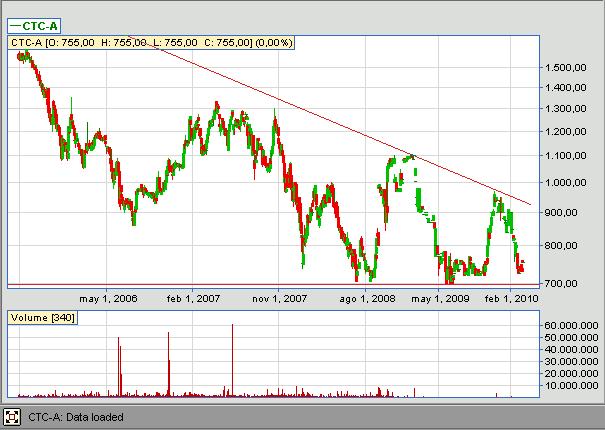605x430 pixels.
Task: Click the 'CTC-A: Data loaded' status text
Action: coord(76,417)
